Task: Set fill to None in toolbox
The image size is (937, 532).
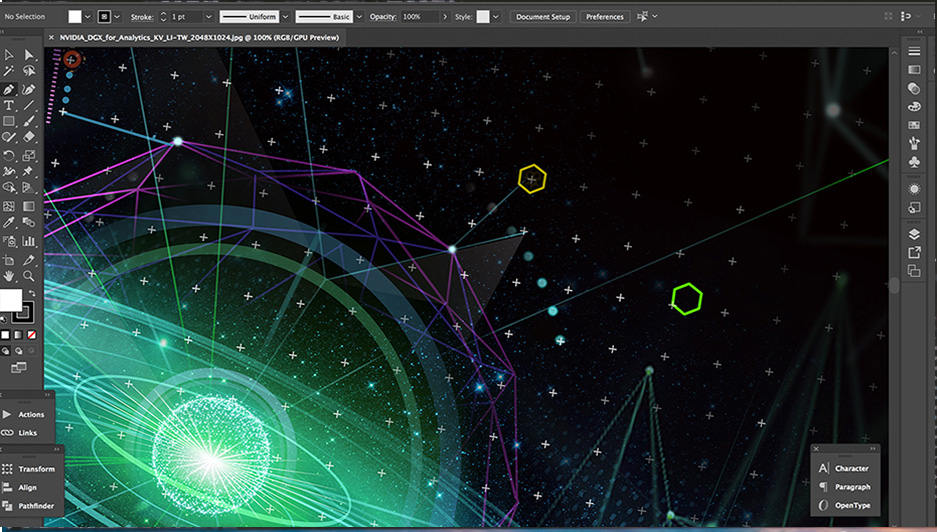Action: 30,334
